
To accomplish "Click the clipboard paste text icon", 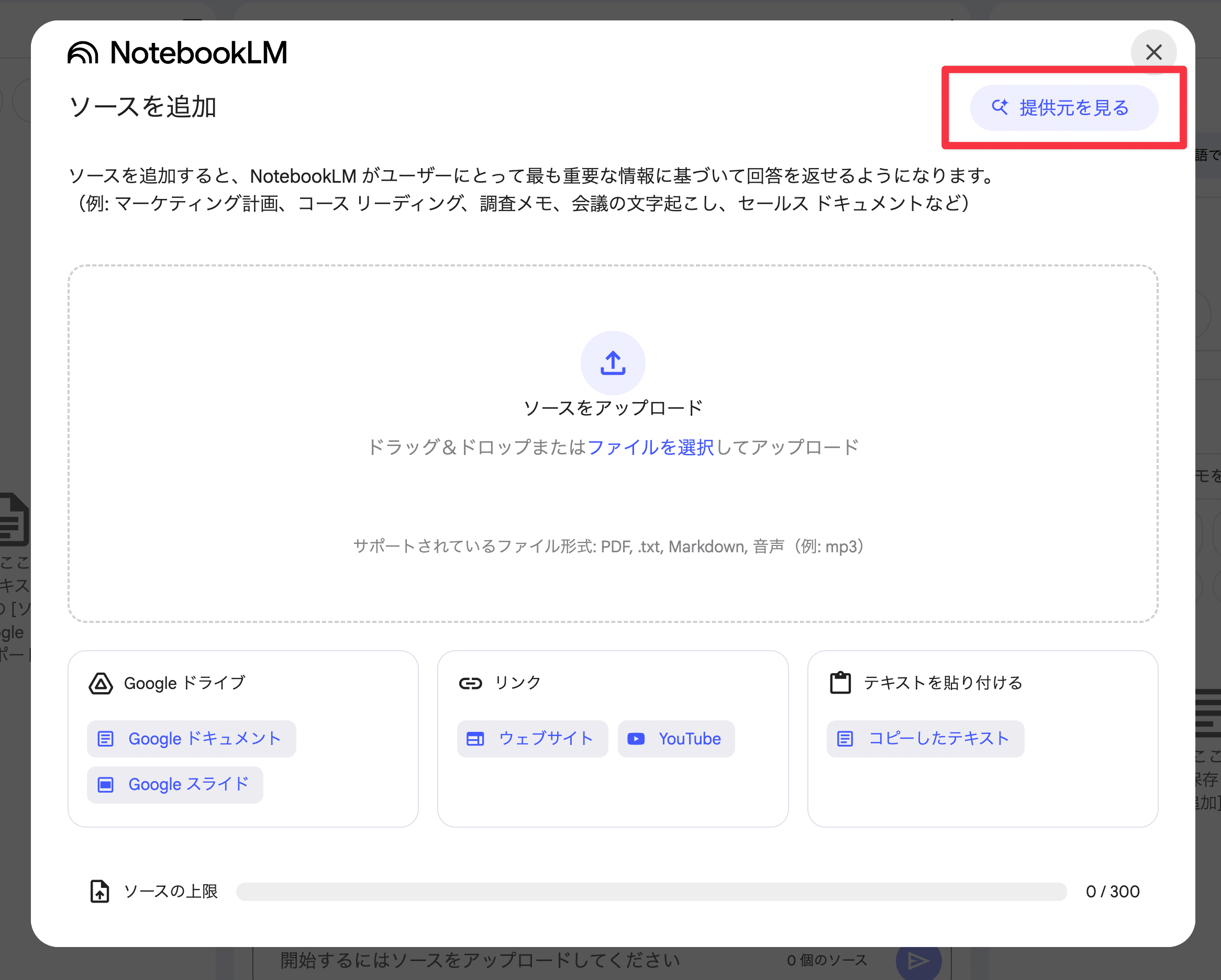I will click(x=840, y=683).
